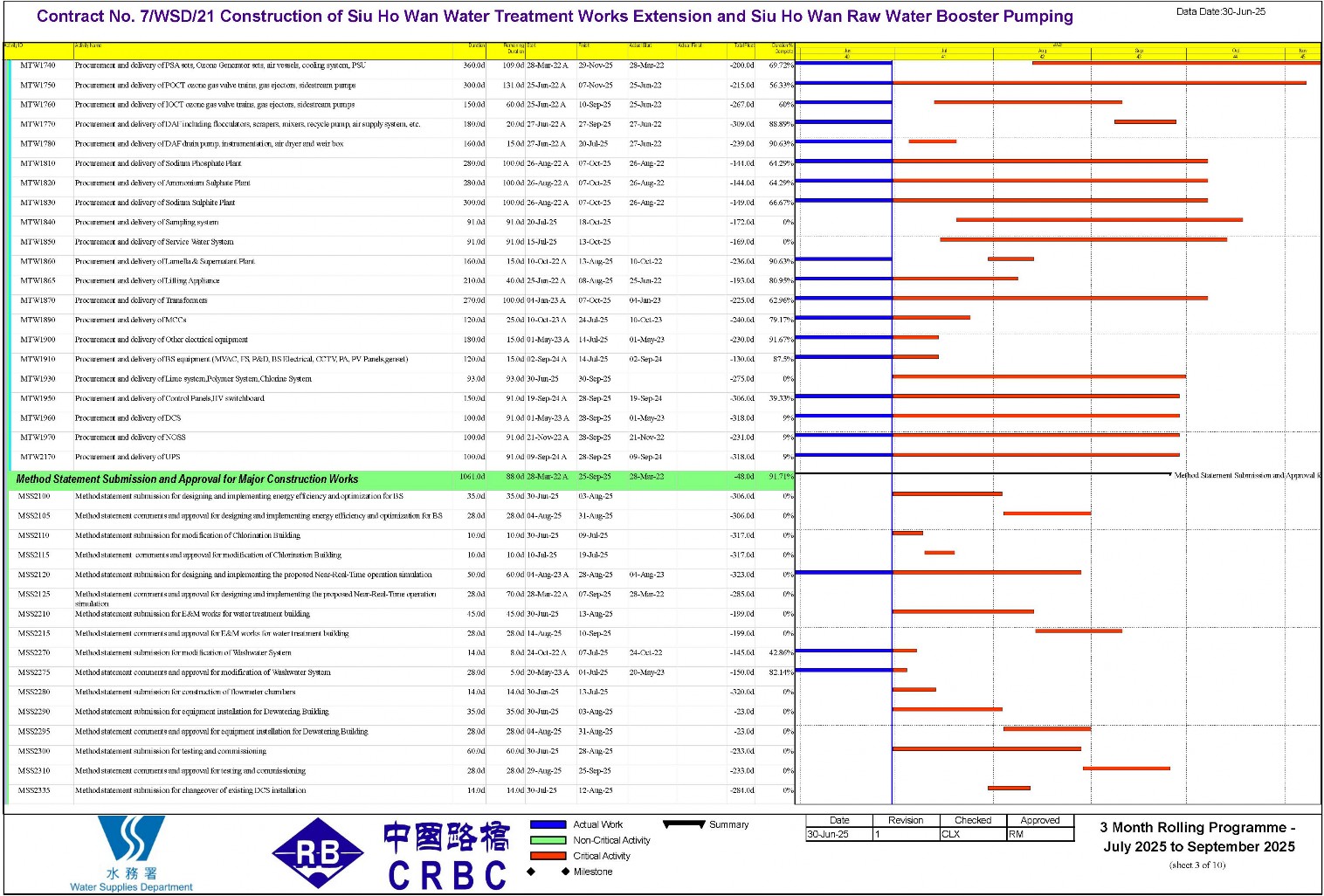
Task: Click the total float value -200.0d
Action: click(x=741, y=65)
